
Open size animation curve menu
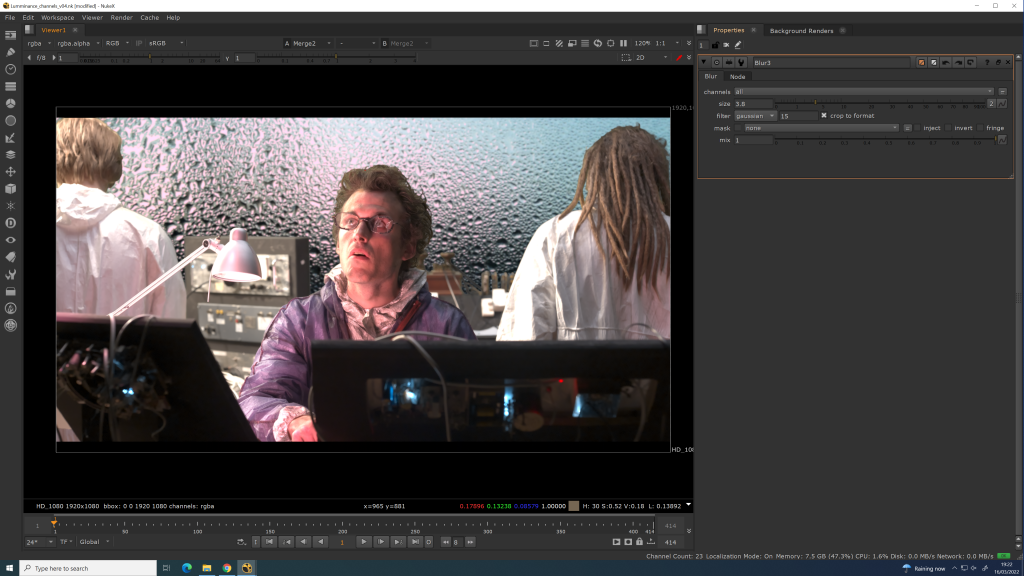pyautogui.click(x=1002, y=104)
